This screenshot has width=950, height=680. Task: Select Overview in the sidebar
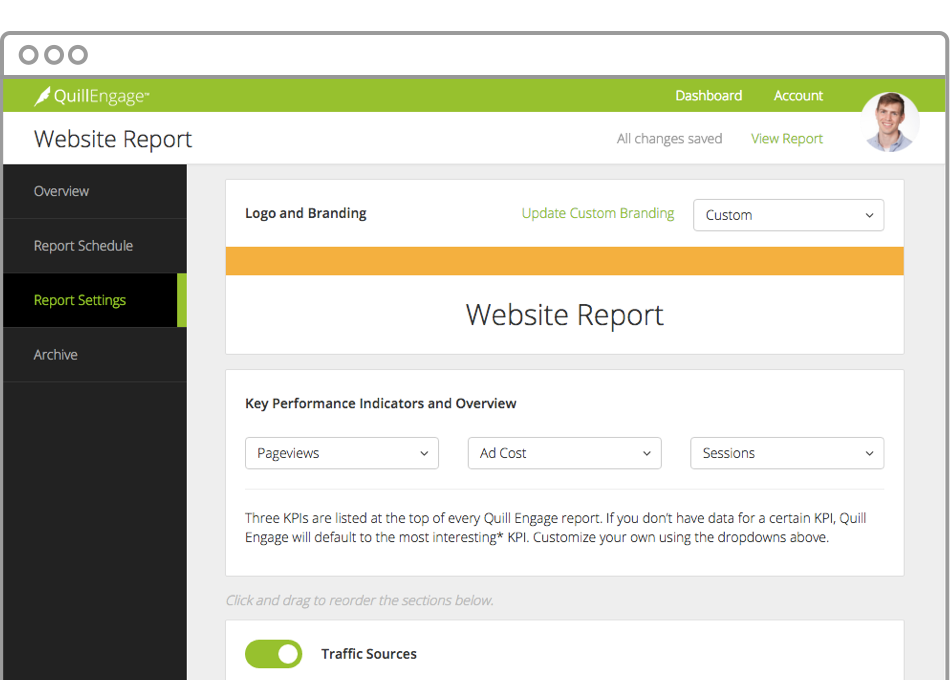click(x=95, y=191)
